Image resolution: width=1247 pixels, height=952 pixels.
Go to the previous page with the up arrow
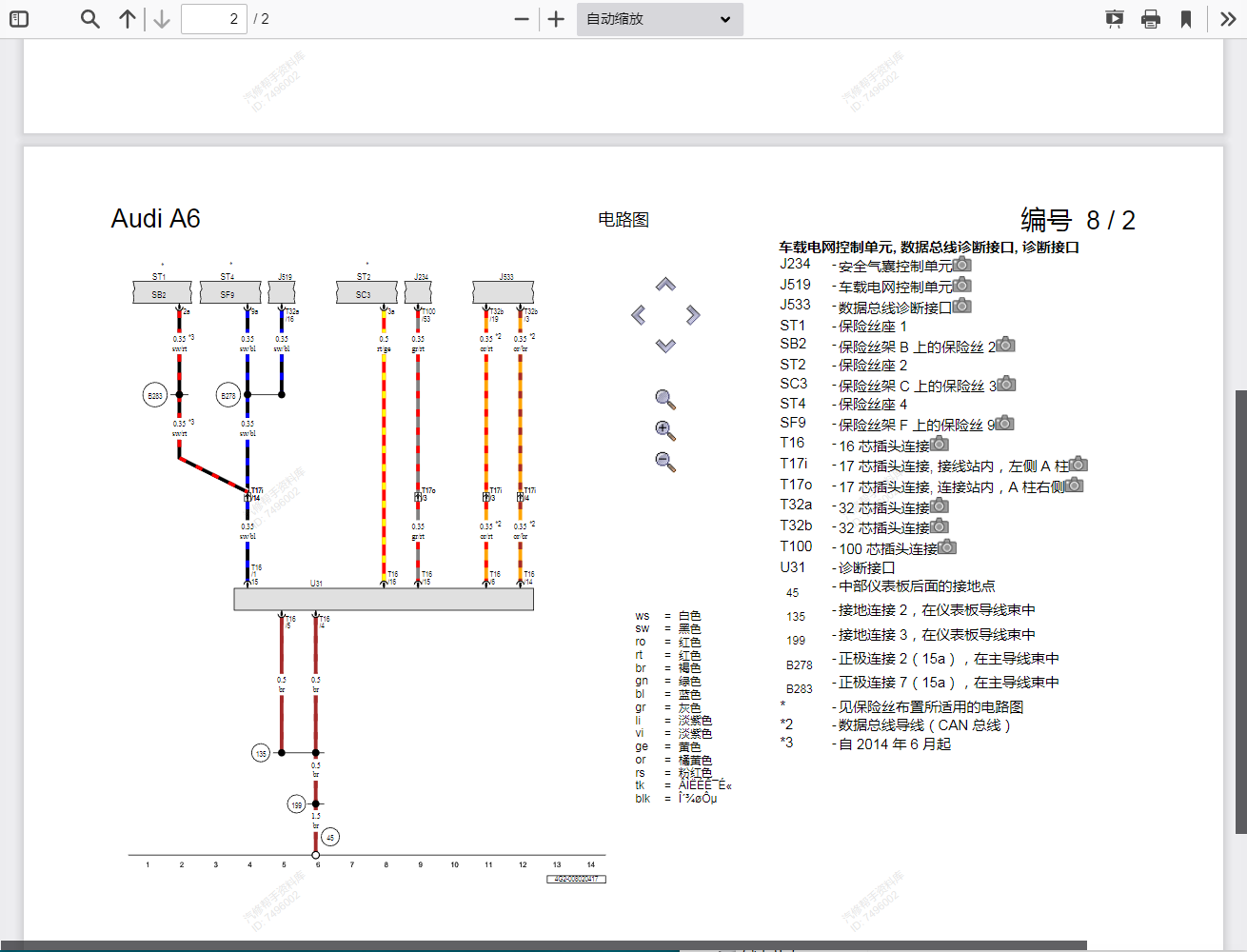[128, 18]
